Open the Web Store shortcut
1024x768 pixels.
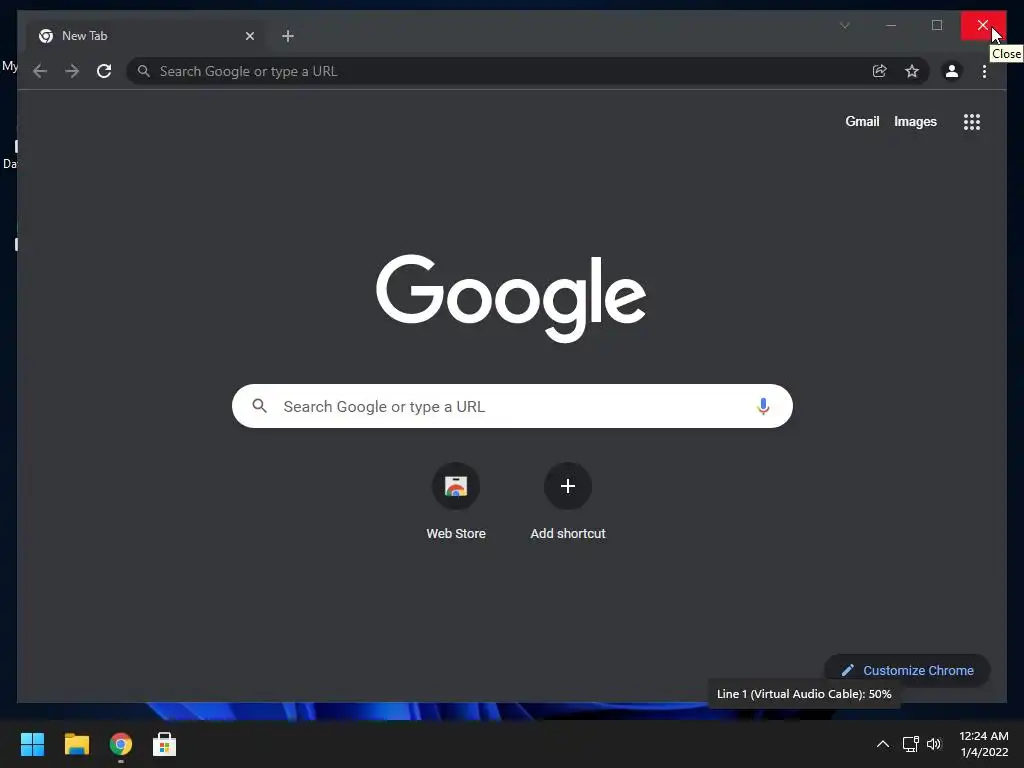tap(456, 502)
